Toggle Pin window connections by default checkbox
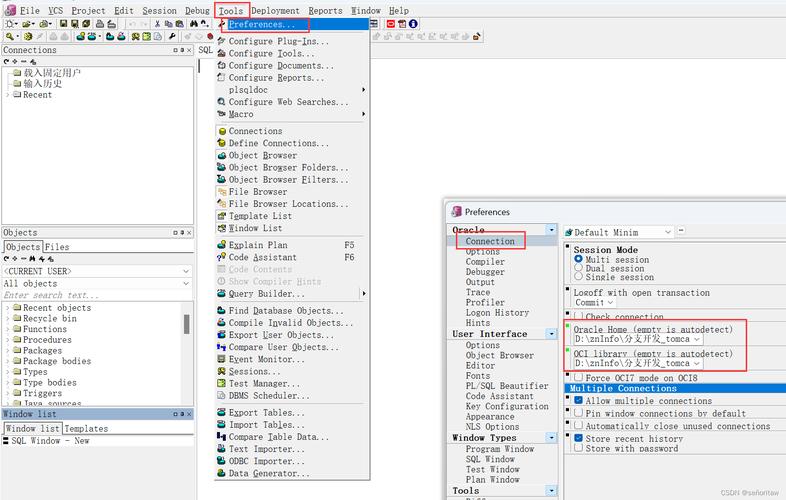The width and height of the screenshot is (786, 500). pos(578,413)
